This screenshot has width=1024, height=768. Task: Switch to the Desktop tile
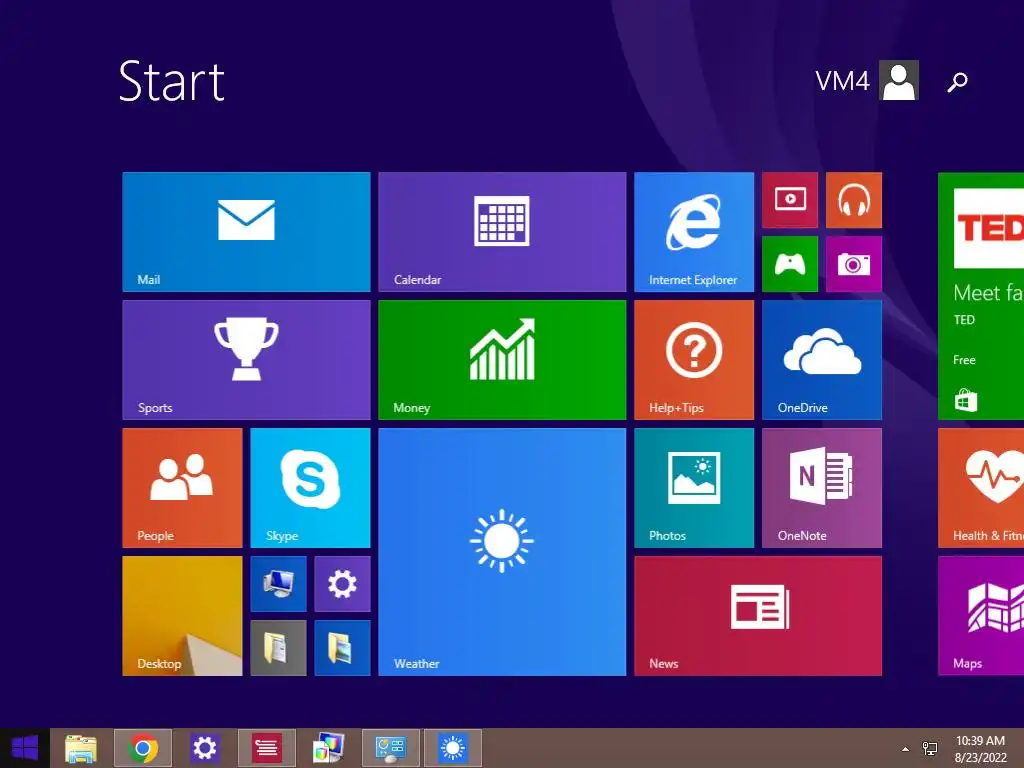pyautogui.click(x=182, y=616)
